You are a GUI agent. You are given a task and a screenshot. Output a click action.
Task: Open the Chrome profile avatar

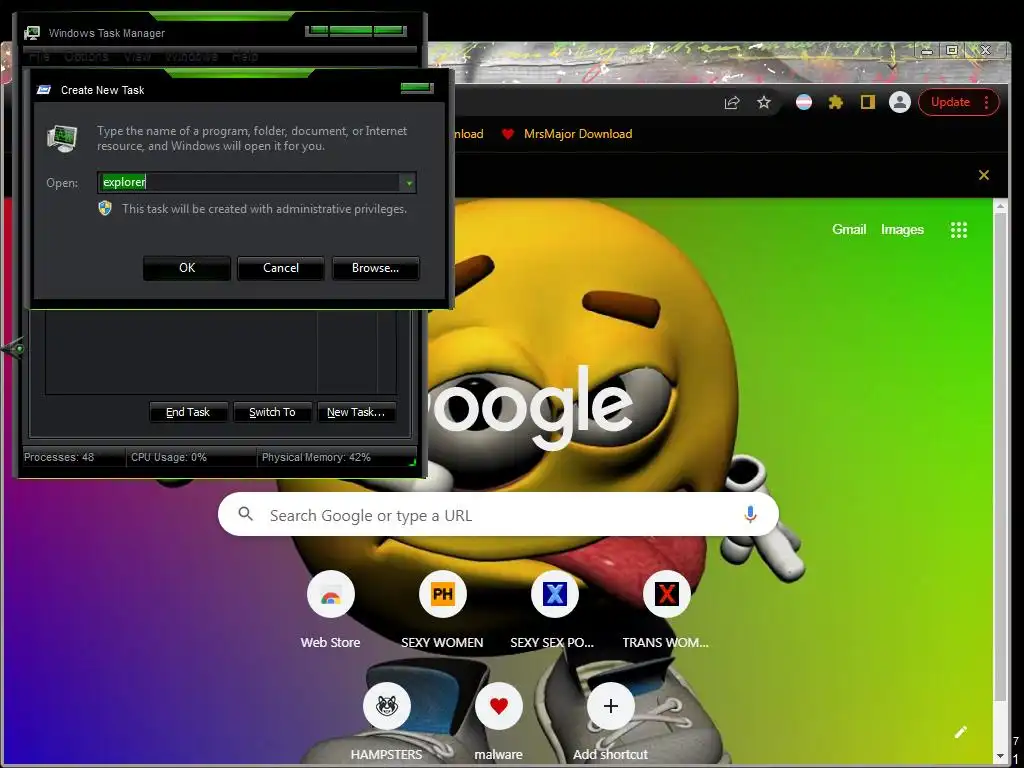[899, 102]
